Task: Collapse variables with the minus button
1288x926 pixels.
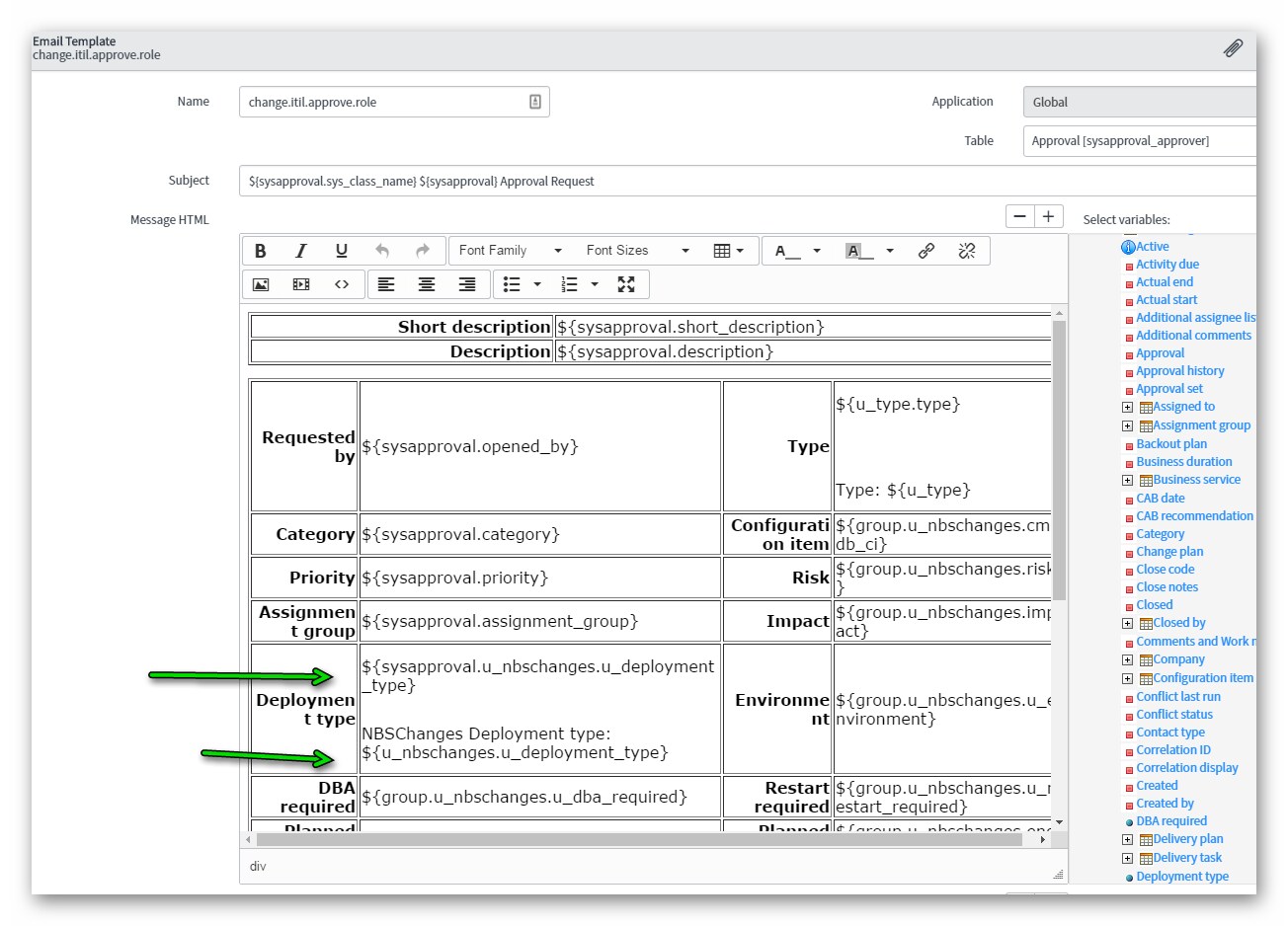Action: click(1020, 216)
